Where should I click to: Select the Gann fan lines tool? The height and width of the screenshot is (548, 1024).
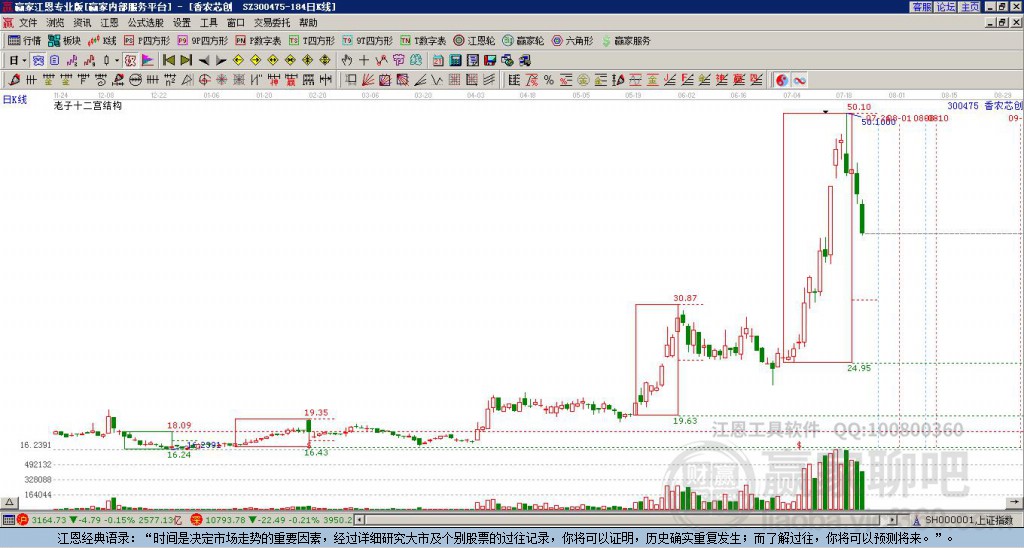(x=368, y=80)
